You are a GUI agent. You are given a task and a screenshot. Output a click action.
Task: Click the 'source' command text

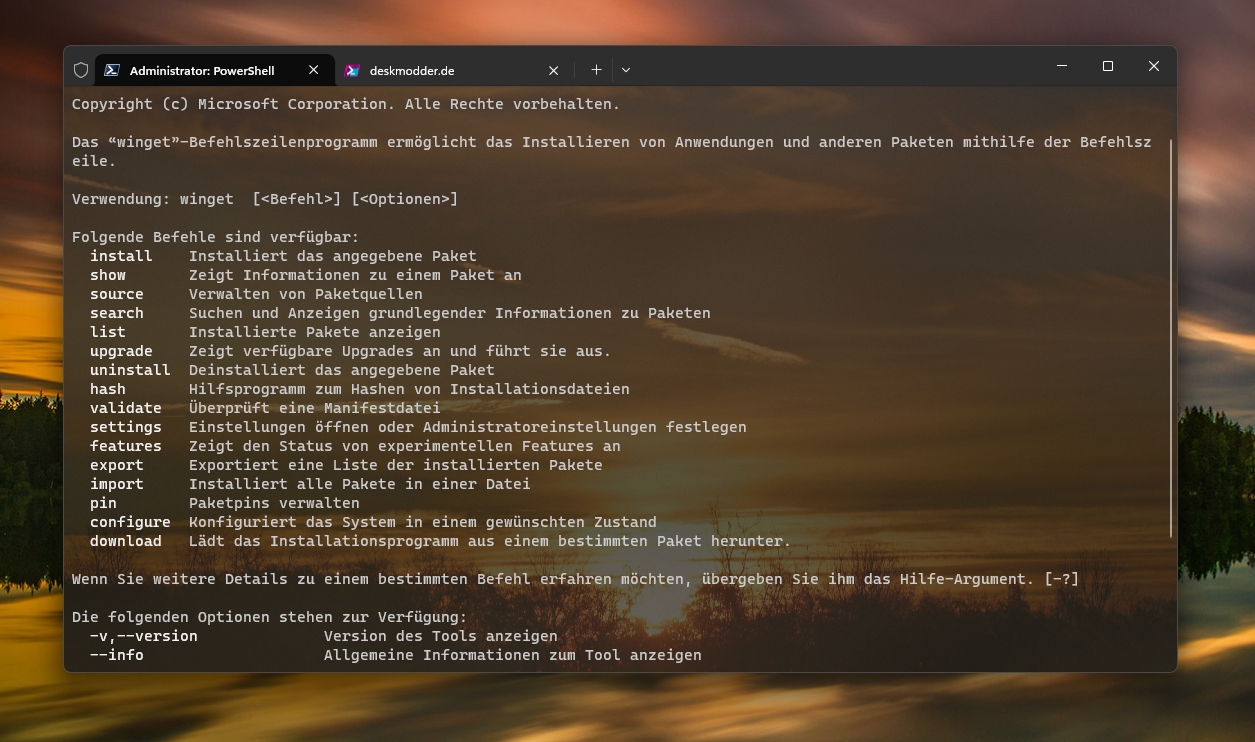pos(117,294)
